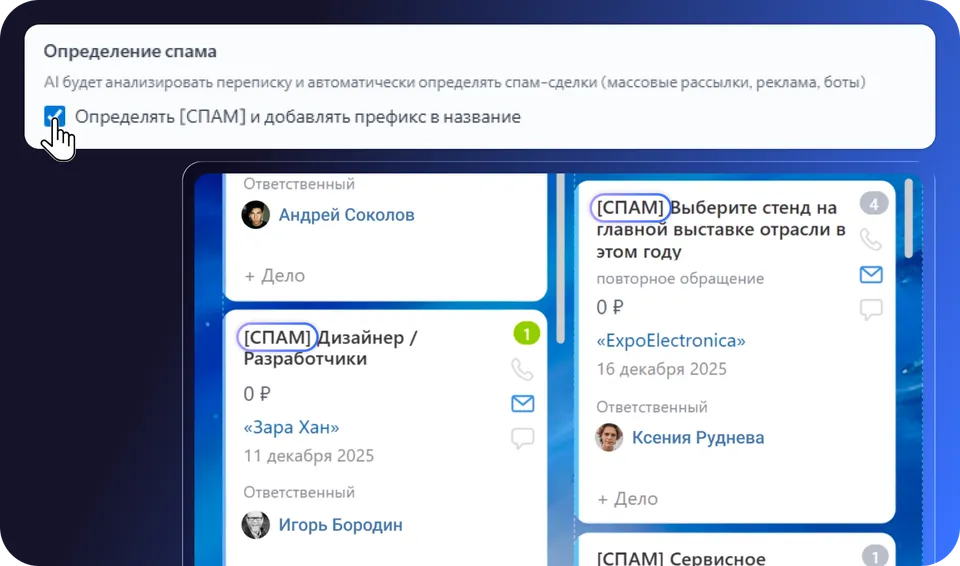
Task: Click 0 ₽ amount on Выберите стенд card
Action: click(x=610, y=307)
